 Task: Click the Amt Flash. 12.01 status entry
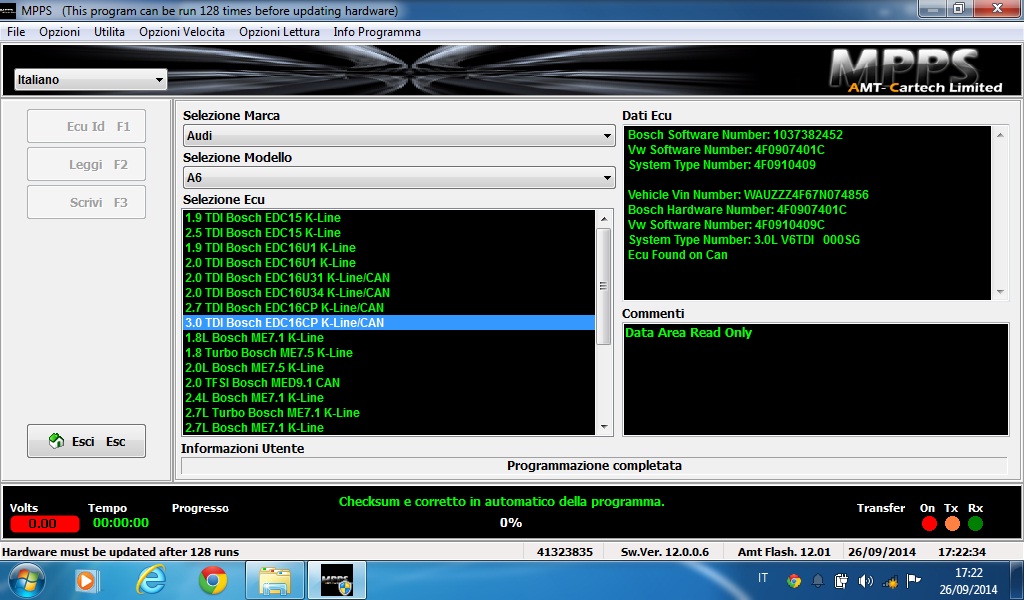tap(784, 552)
